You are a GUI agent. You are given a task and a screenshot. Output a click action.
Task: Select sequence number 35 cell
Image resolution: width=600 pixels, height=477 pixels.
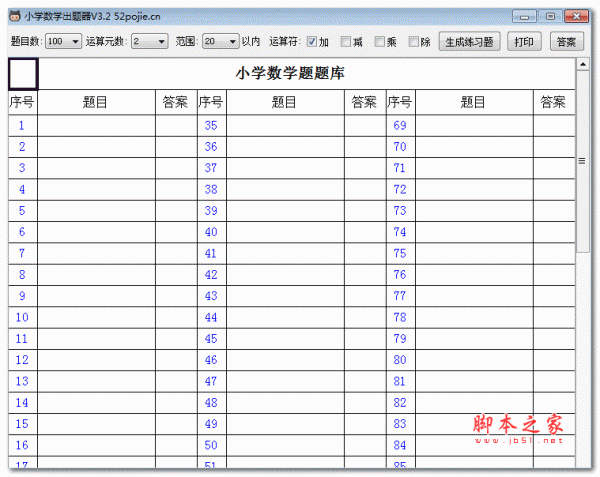[x=212, y=125]
